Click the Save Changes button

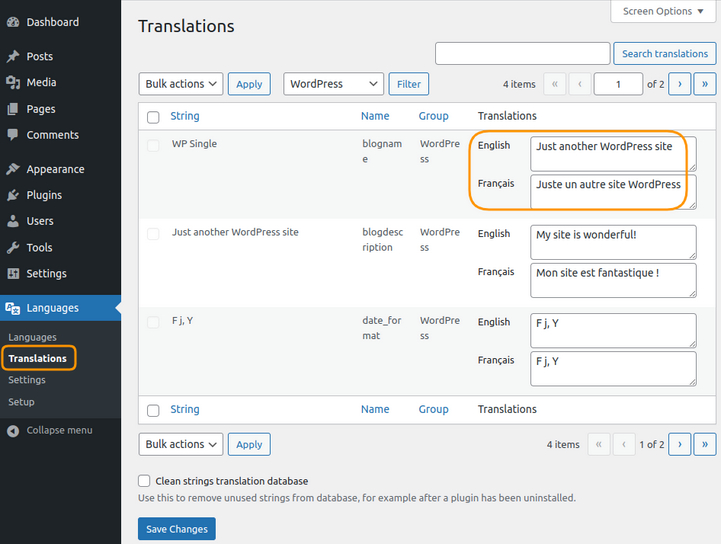tap(176, 529)
